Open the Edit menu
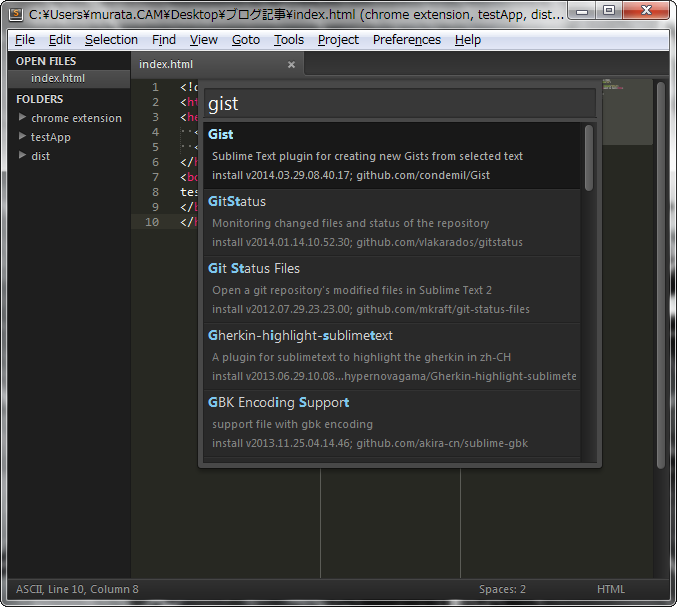The image size is (677, 607). 60,40
